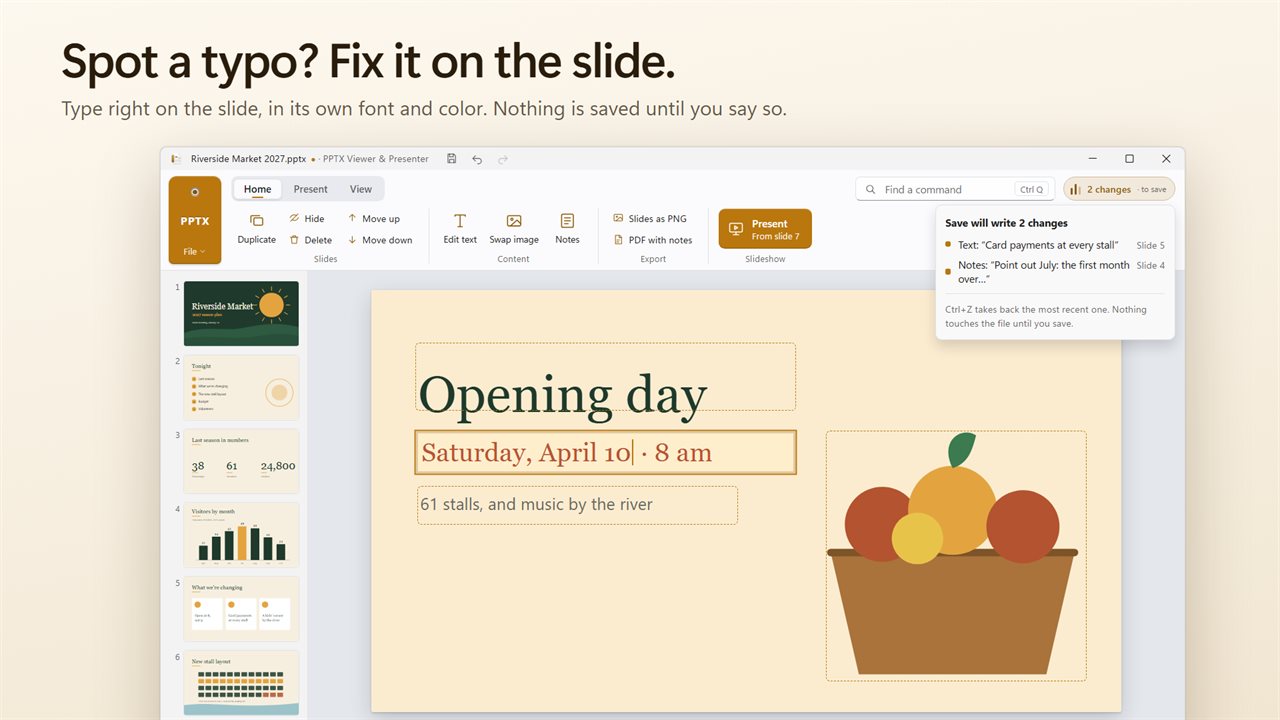Open the Notes panel
Image resolution: width=1280 pixels, height=720 pixels.
(567, 229)
